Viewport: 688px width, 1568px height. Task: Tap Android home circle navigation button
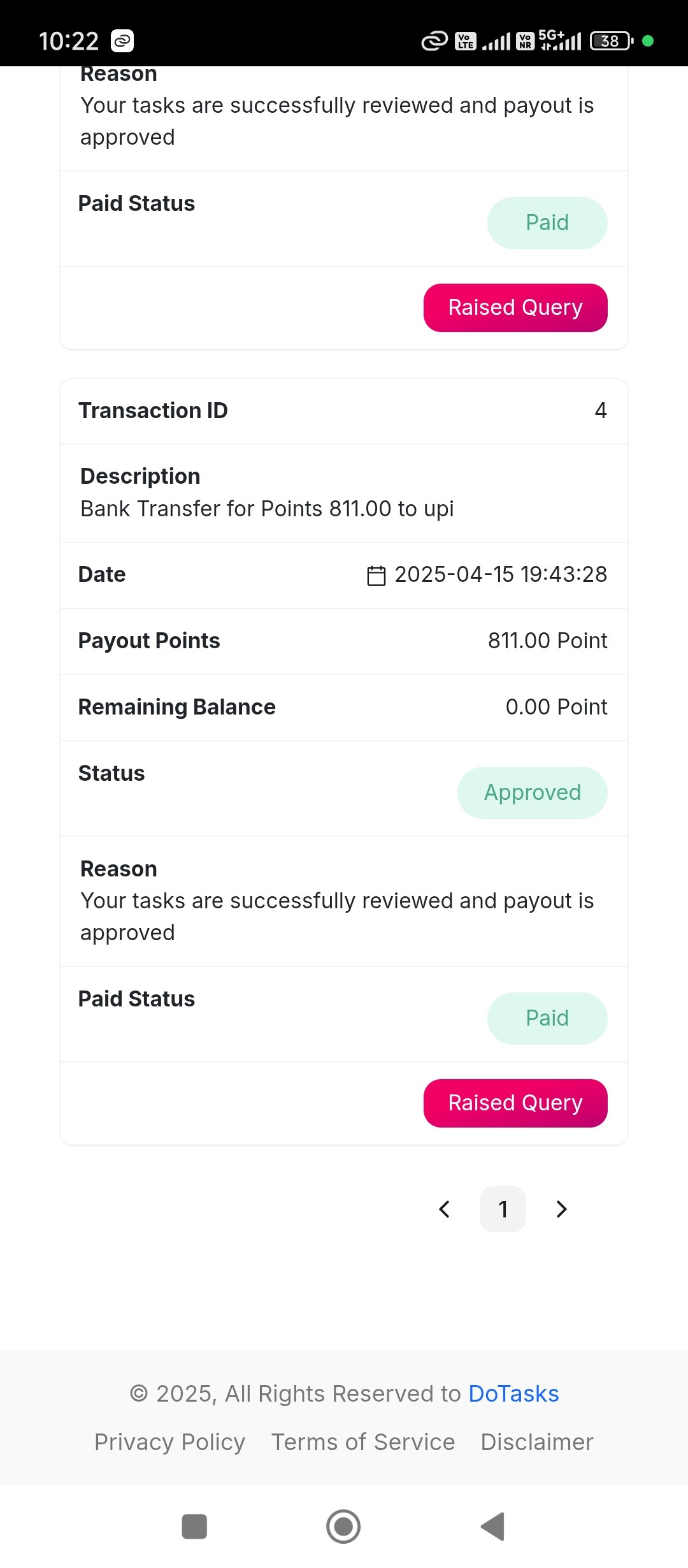343,1527
